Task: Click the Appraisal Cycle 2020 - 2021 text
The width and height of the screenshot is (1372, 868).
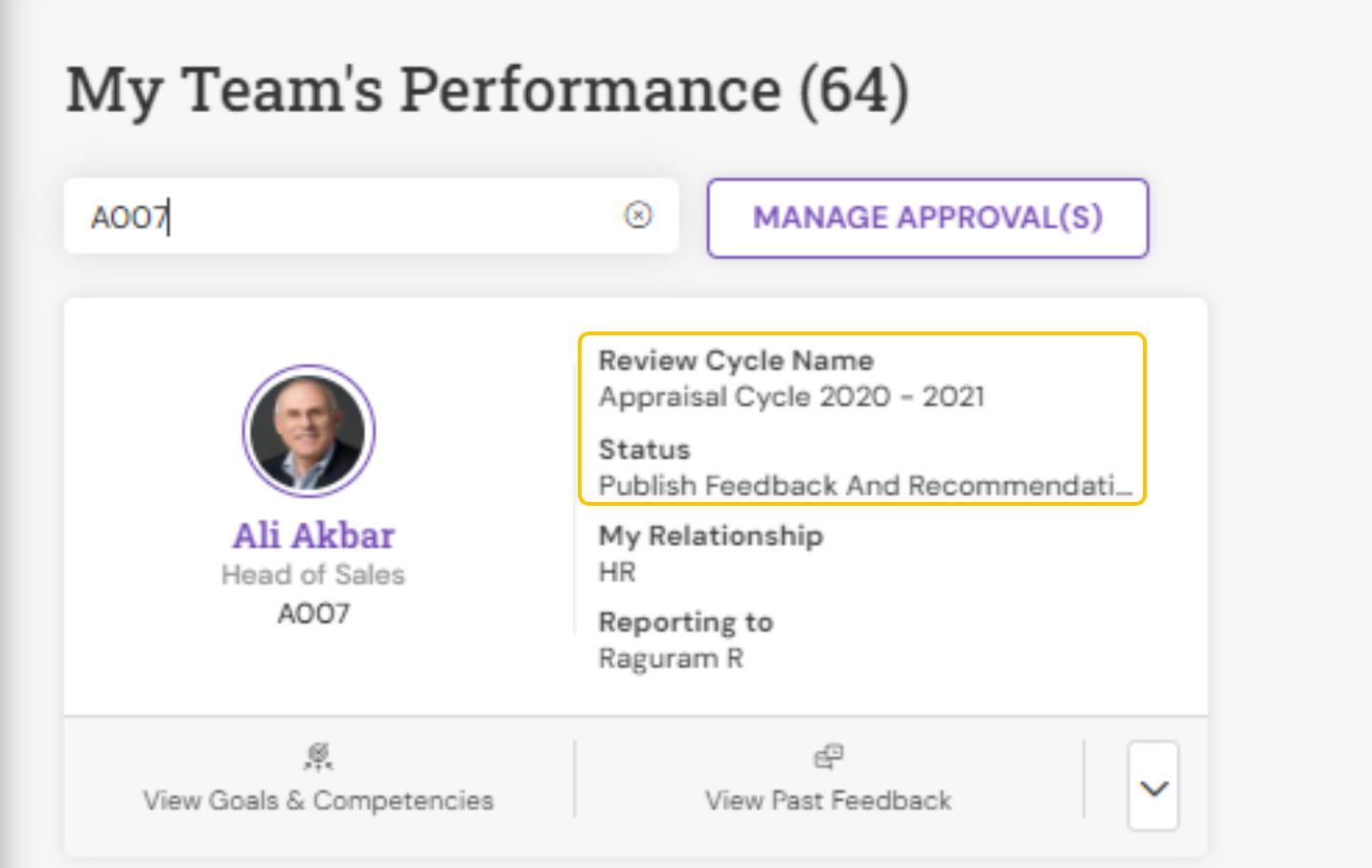Action: tap(791, 397)
